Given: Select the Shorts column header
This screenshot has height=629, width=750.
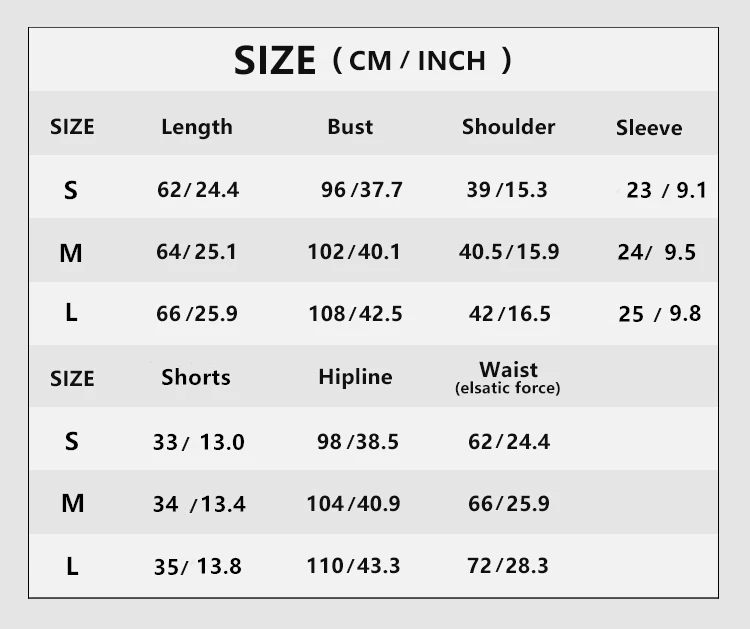Looking at the screenshot, I should (196, 377).
